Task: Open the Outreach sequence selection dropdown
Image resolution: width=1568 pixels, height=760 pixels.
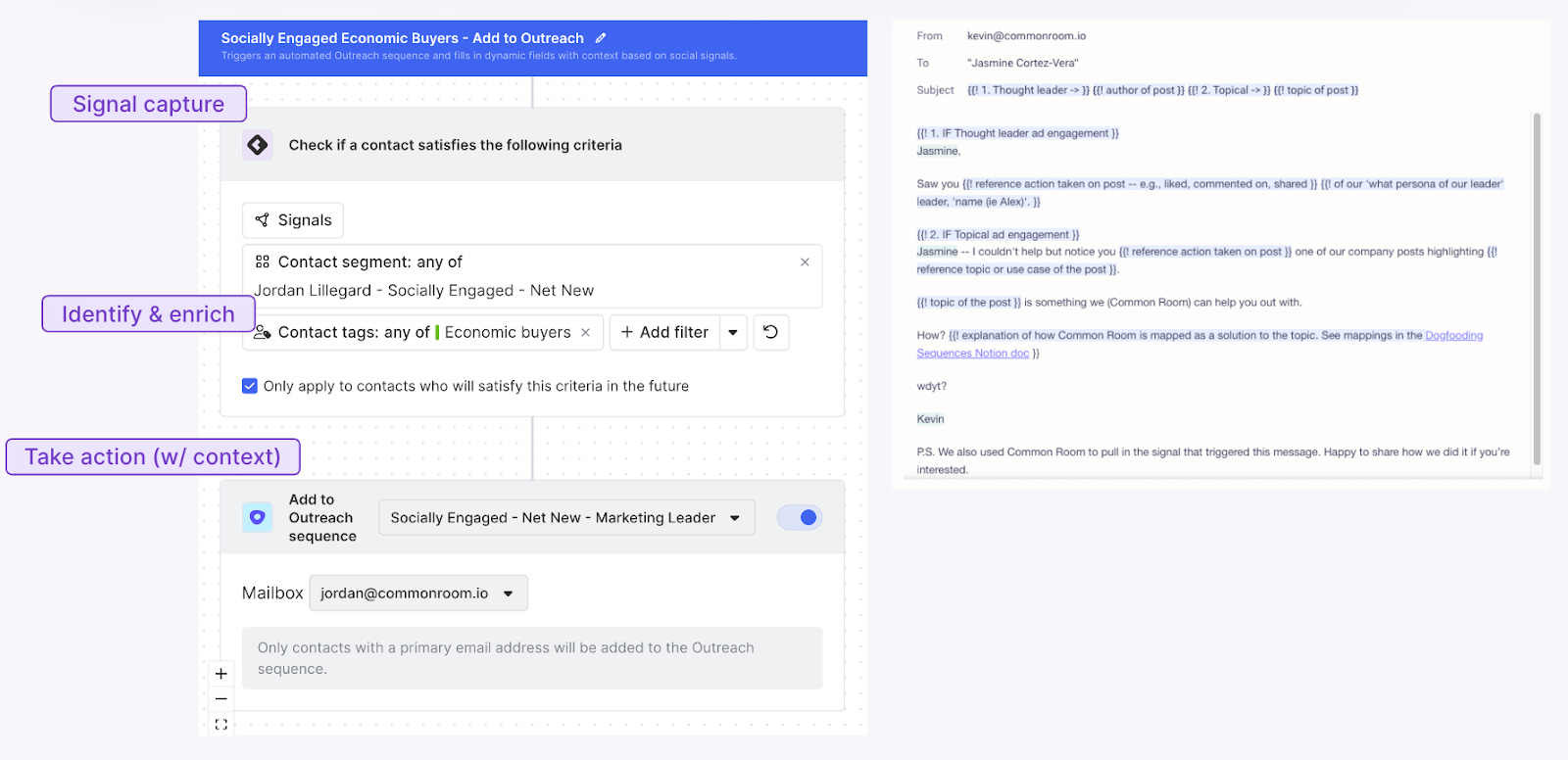Action: [x=566, y=517]
